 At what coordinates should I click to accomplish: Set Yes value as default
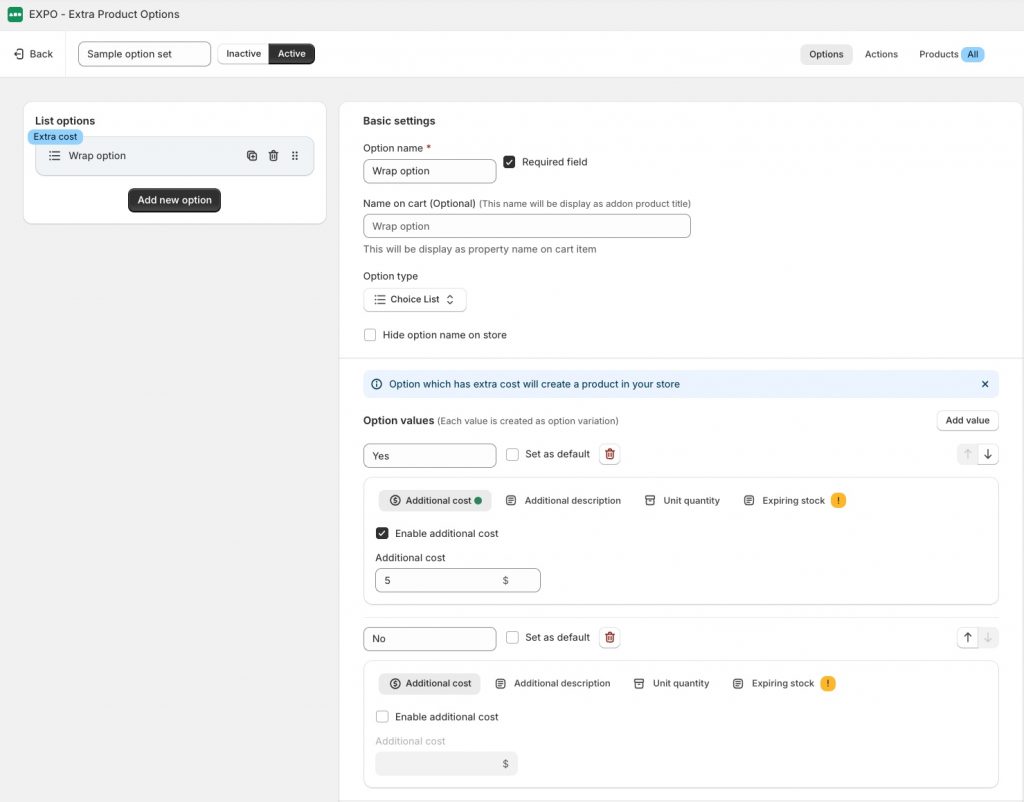513,455
